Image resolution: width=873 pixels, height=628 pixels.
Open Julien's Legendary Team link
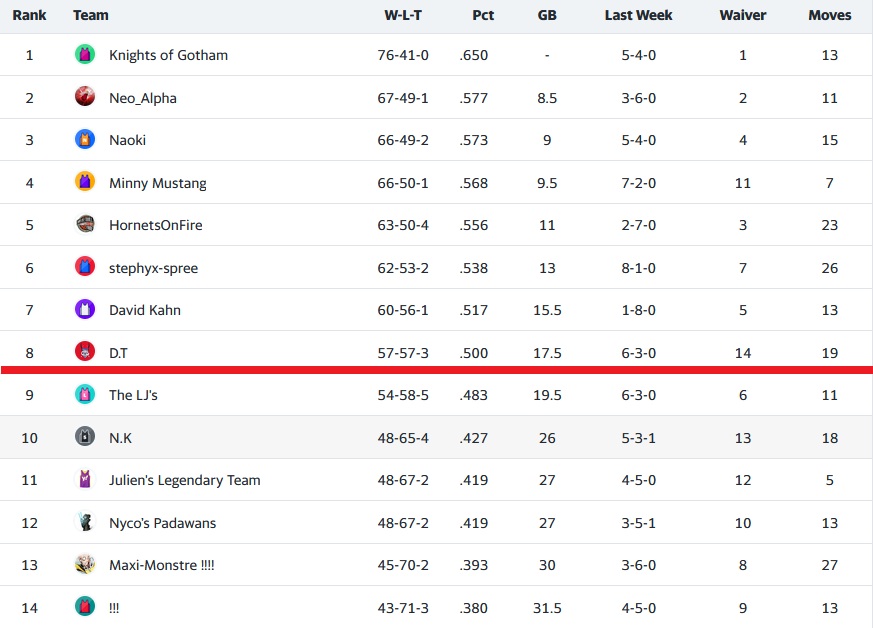(184, 480)
